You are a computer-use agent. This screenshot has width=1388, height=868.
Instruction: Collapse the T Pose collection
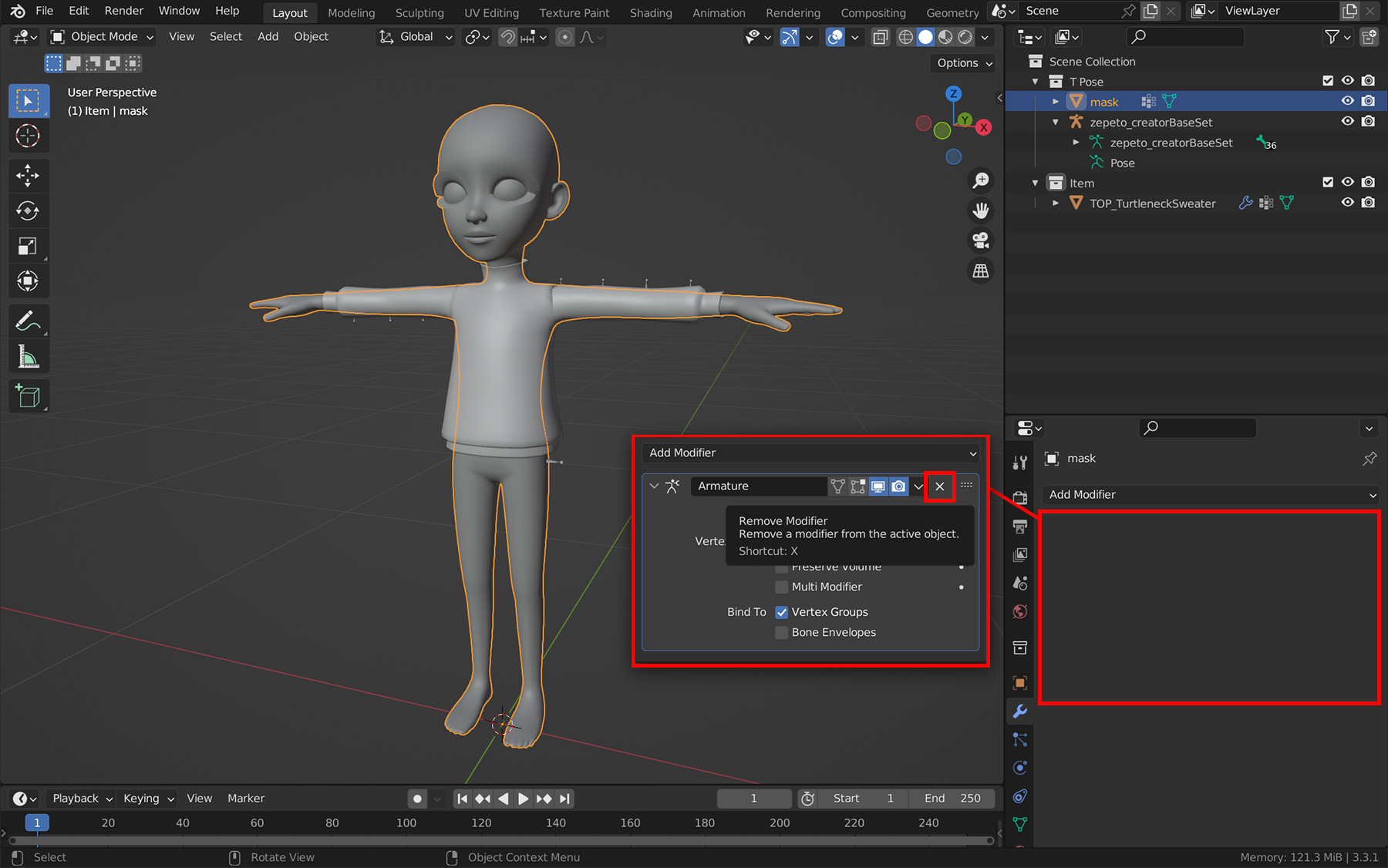tap(1036, 82)
